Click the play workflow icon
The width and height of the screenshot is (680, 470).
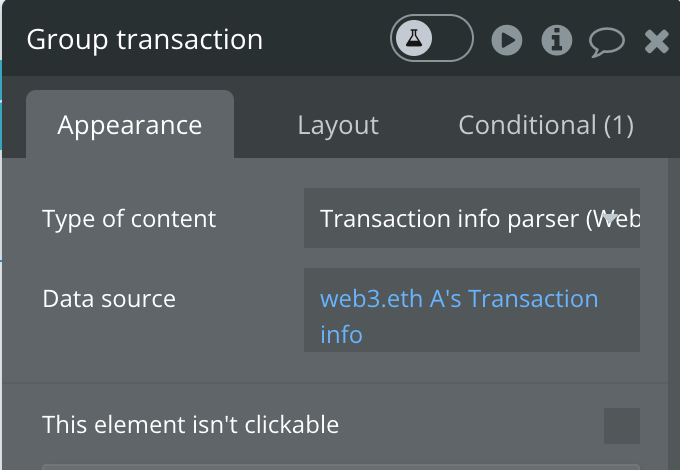[507, 40]
